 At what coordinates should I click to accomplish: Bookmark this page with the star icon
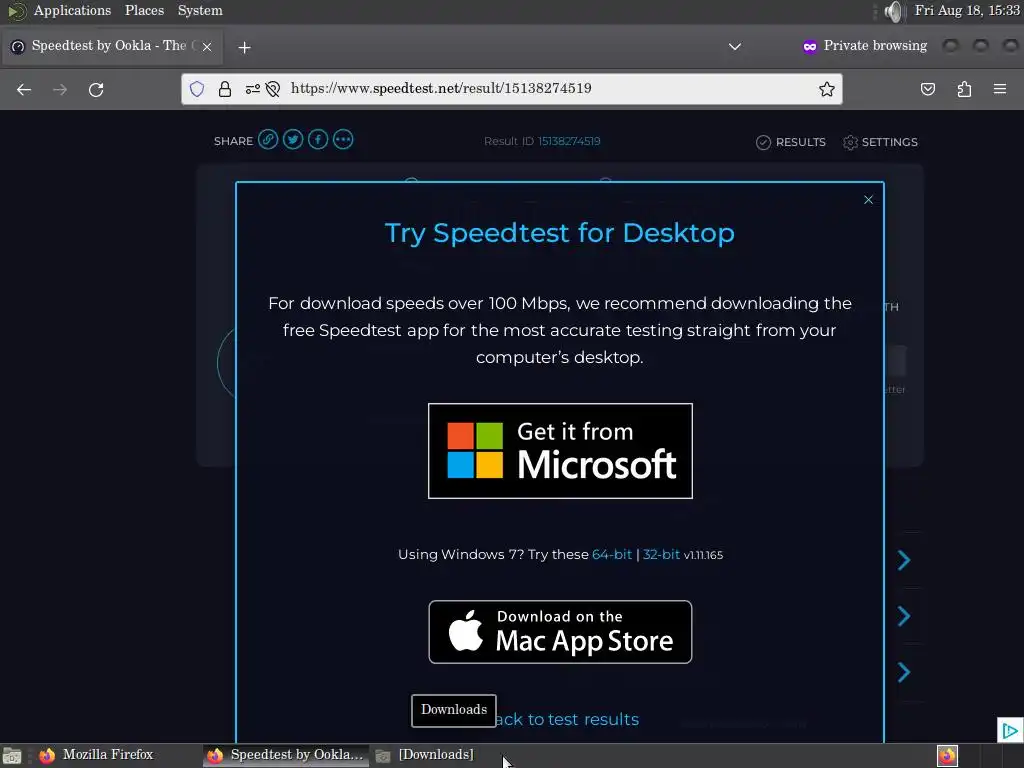827,89
